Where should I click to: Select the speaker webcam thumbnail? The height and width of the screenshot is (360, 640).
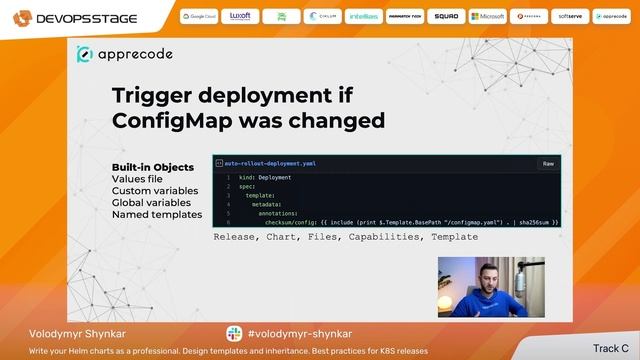(x=491, y=287)
